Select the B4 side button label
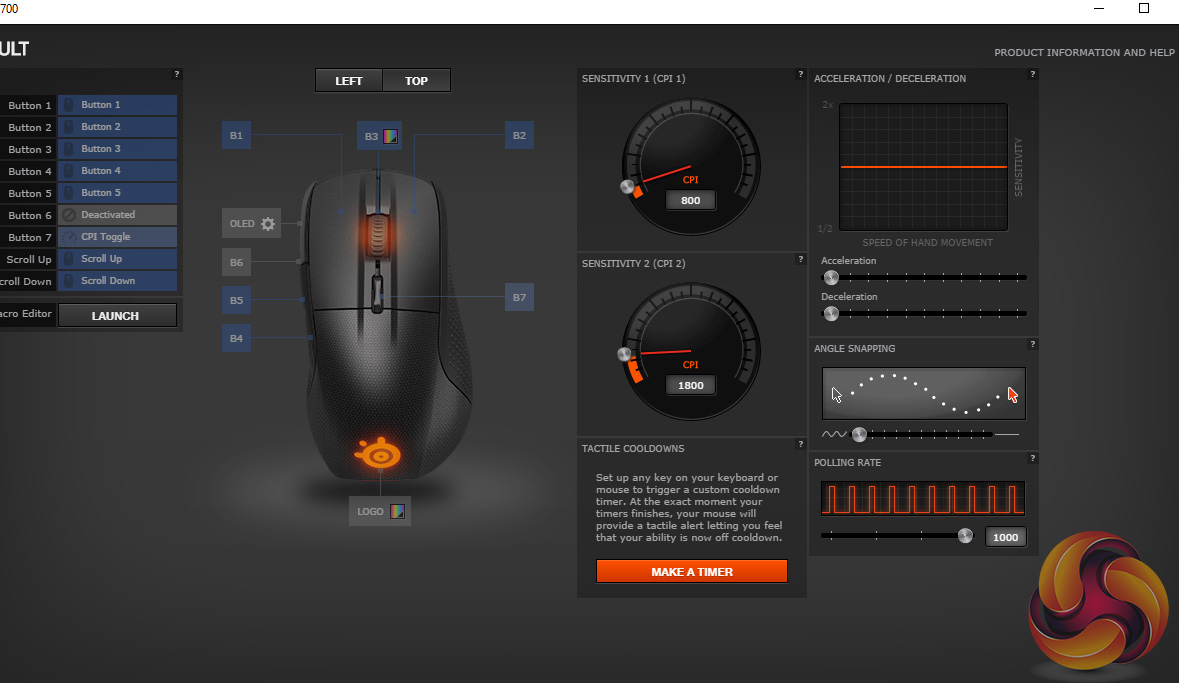The height and width of the screenshot is (683, 1179). 236,338
